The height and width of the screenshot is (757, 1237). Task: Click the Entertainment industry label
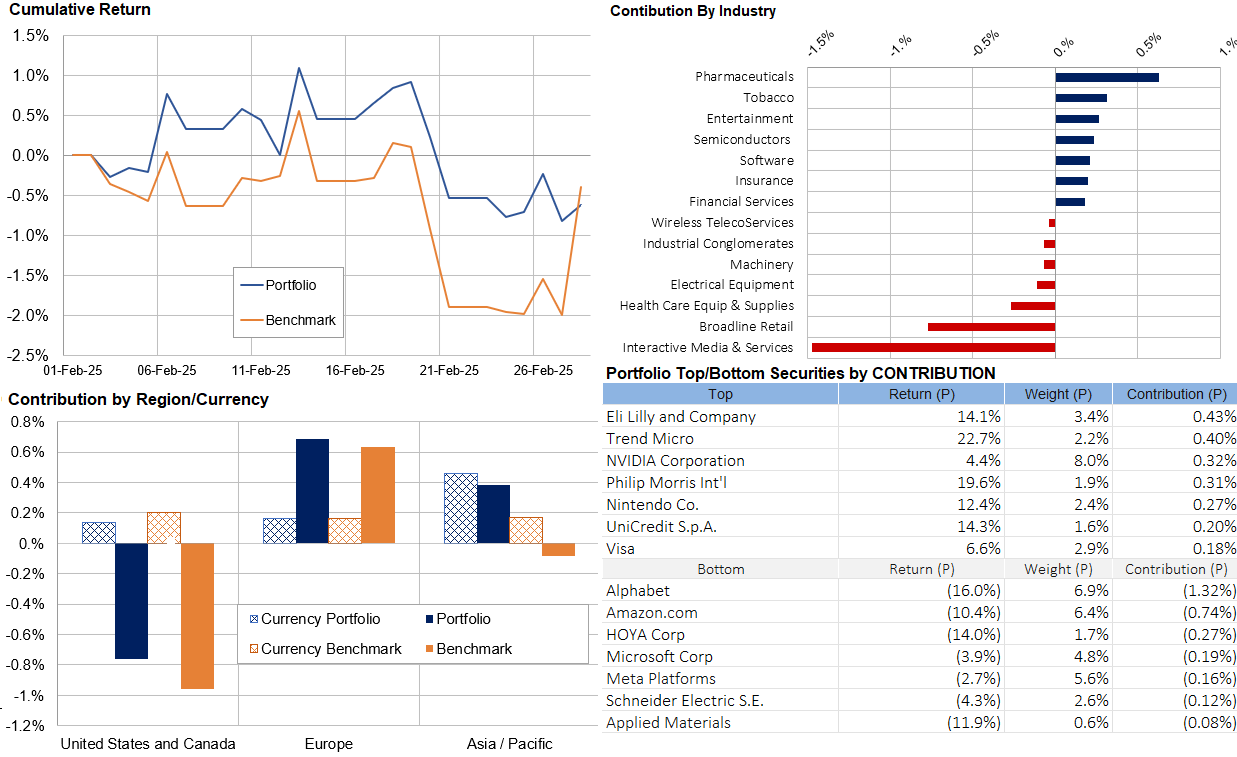click(750, 118)
